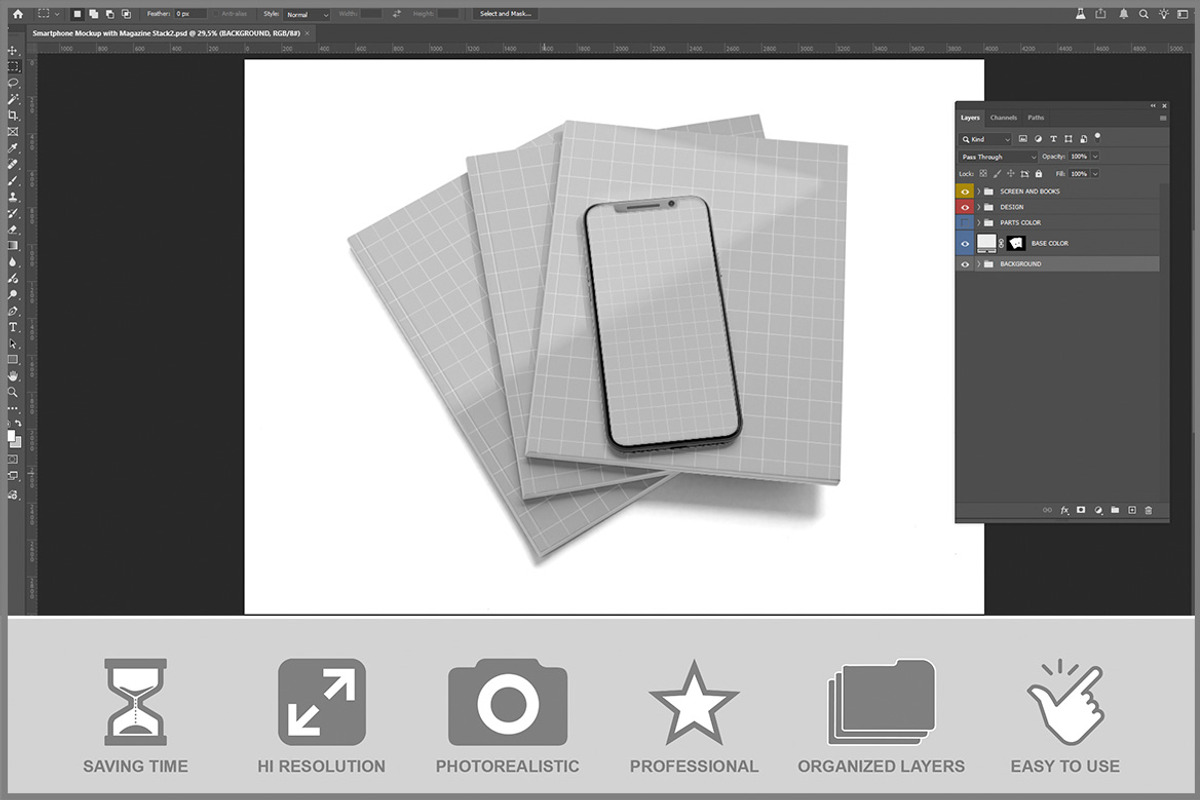Select the Frame tool

[13, 131]
